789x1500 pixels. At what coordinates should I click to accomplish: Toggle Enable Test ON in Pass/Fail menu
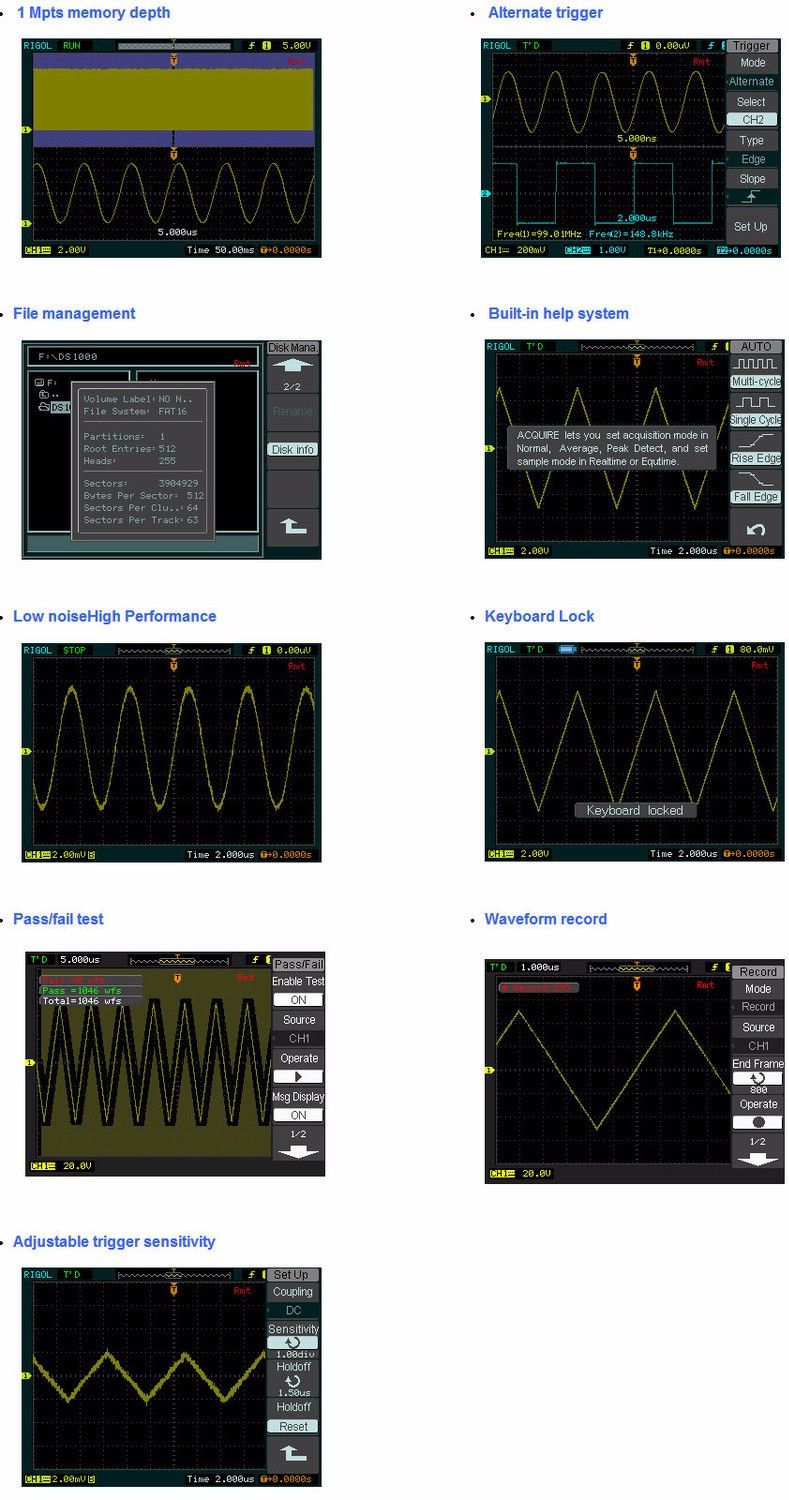tap(298, 1000)
